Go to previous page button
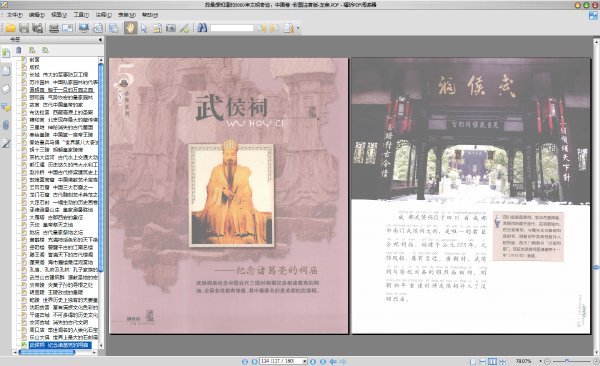 click(254, 361)
